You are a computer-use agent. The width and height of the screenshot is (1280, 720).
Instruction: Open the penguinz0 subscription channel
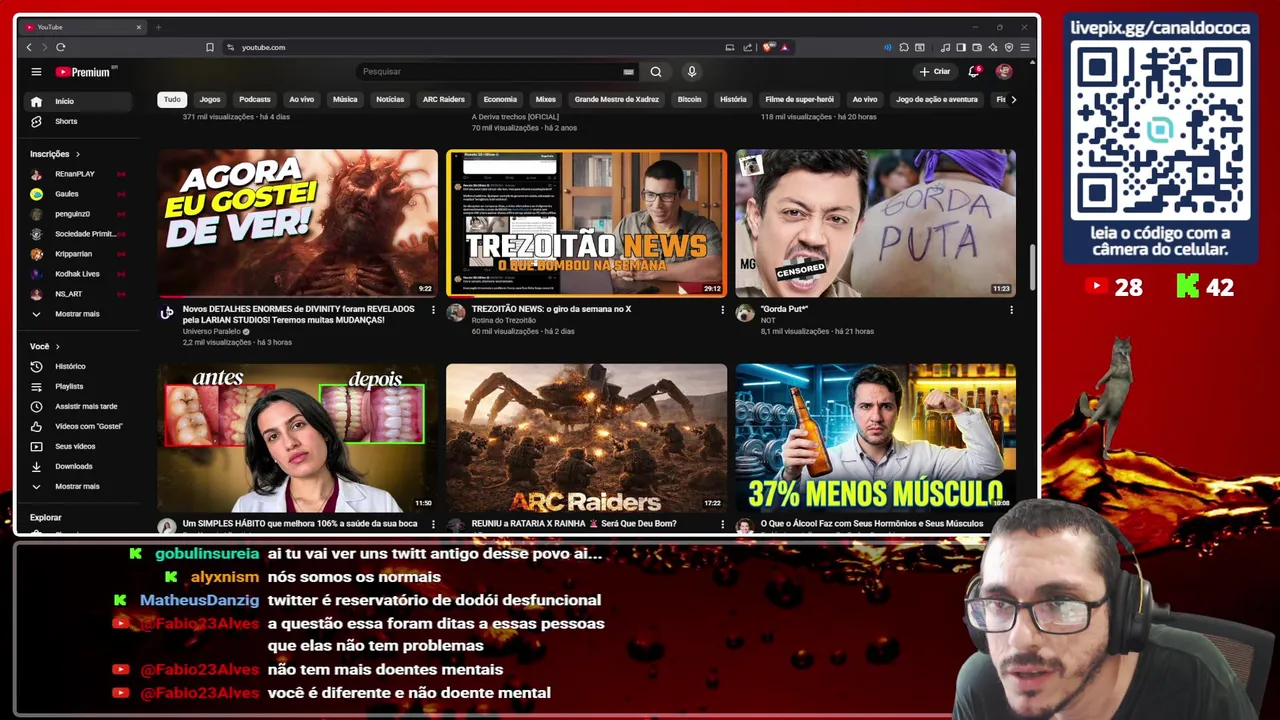pos(78,214)
